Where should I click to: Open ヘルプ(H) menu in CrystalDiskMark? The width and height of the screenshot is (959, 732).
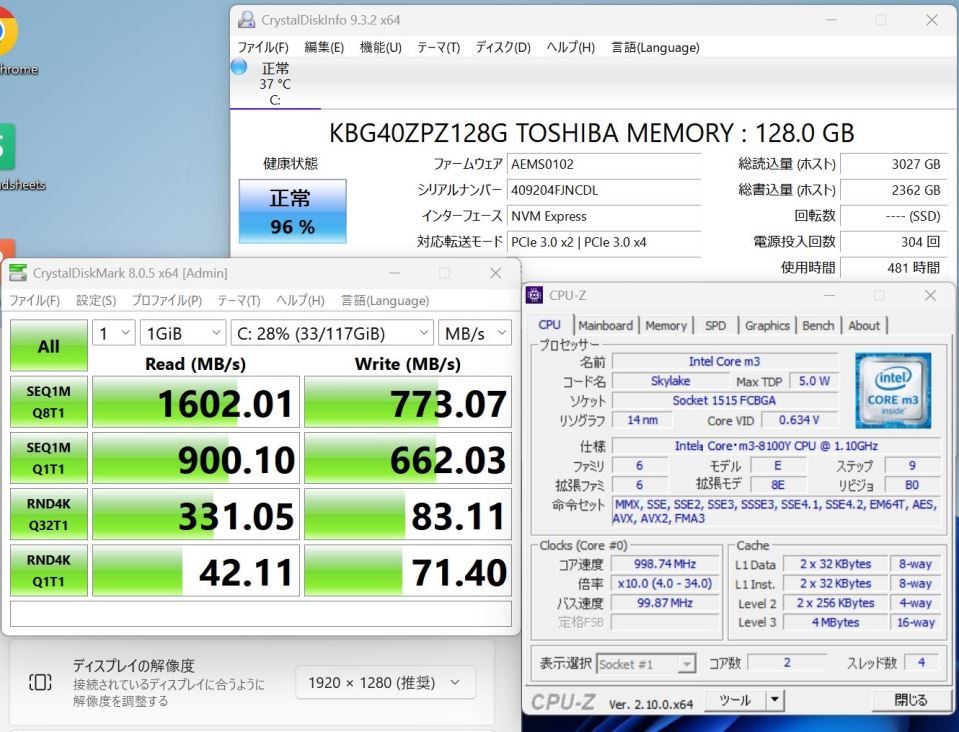300,300
